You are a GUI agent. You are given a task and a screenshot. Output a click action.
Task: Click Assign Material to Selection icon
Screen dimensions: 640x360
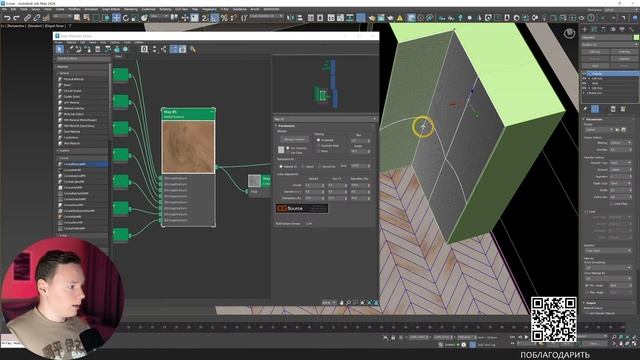tap(88, 49)
